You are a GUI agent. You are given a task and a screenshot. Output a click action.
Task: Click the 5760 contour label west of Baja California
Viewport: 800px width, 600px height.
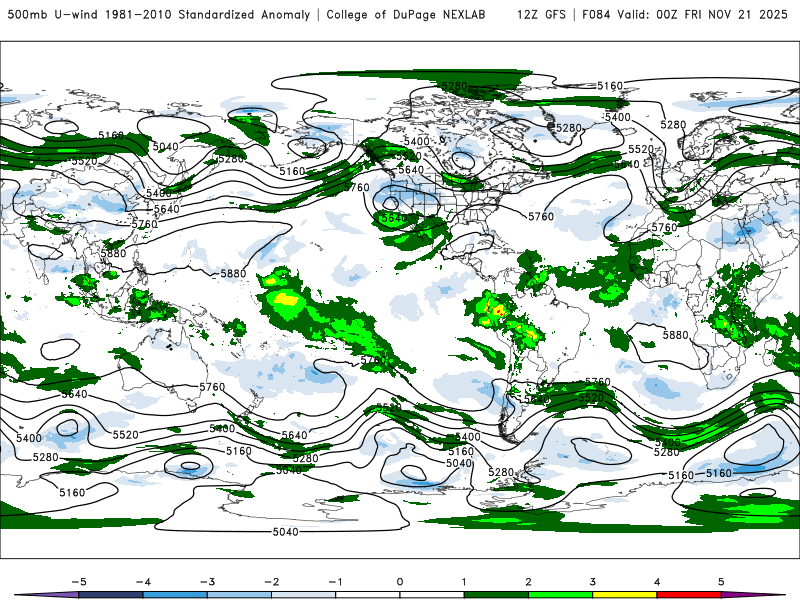[x=357, y=187]
